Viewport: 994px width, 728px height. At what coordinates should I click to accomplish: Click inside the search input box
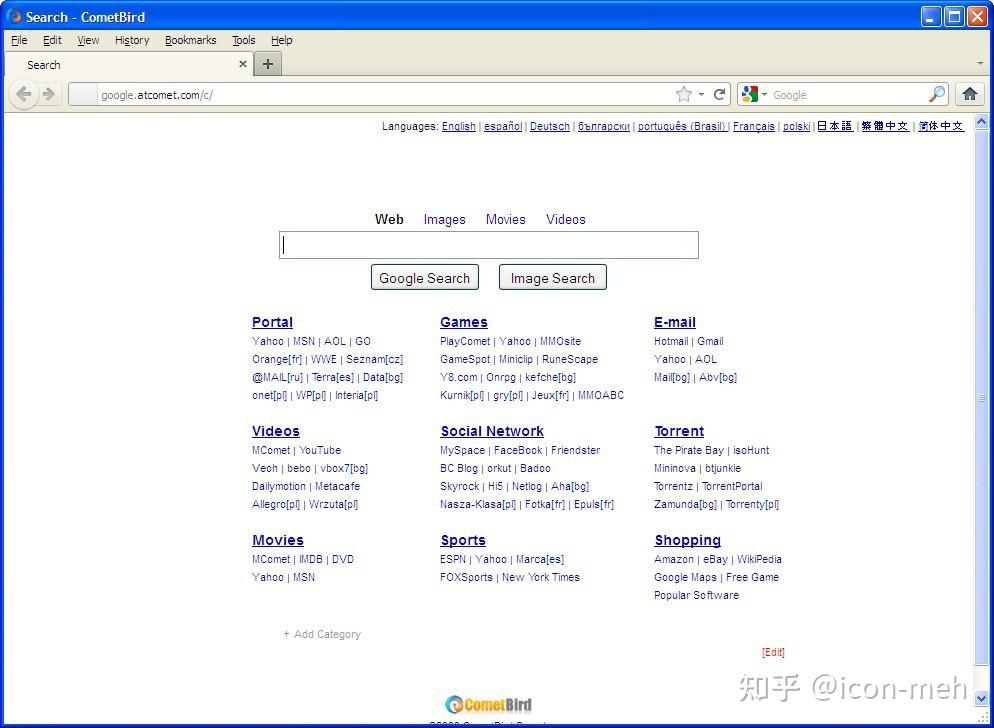point(488,244)
